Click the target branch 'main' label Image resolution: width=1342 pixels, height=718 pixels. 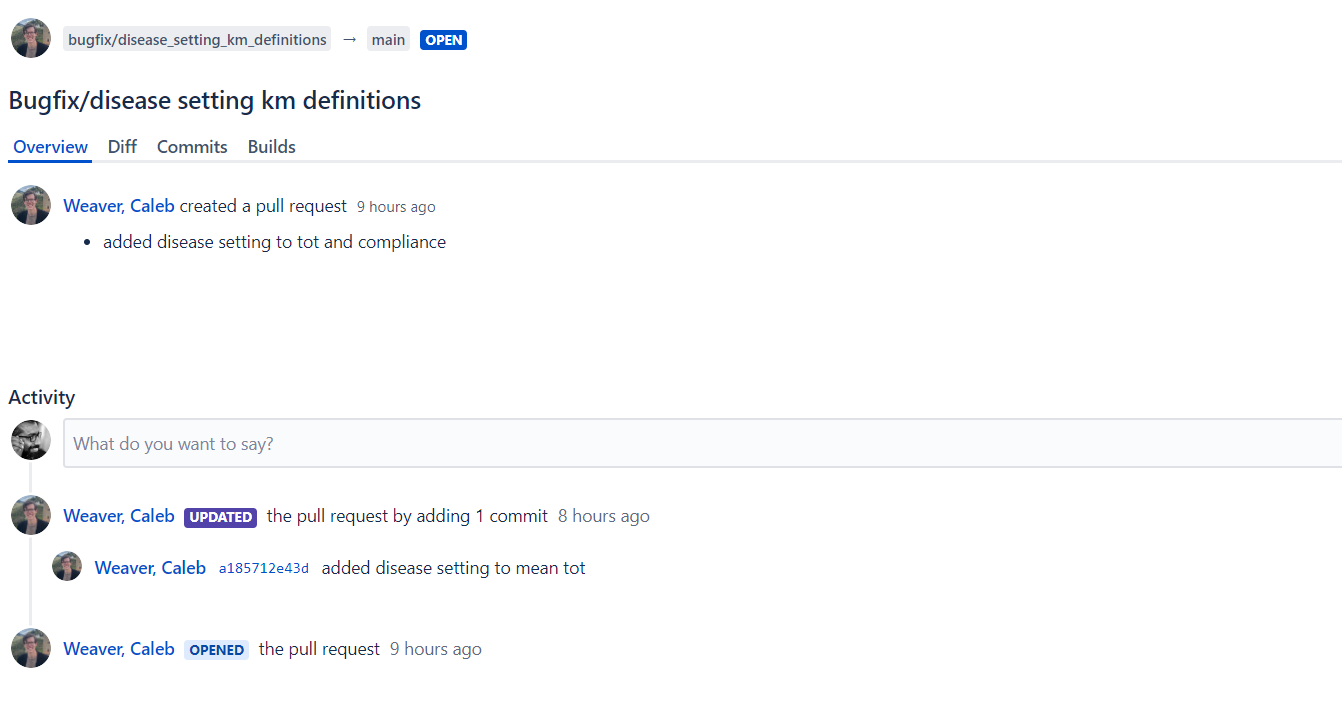(x=388, y=40)
